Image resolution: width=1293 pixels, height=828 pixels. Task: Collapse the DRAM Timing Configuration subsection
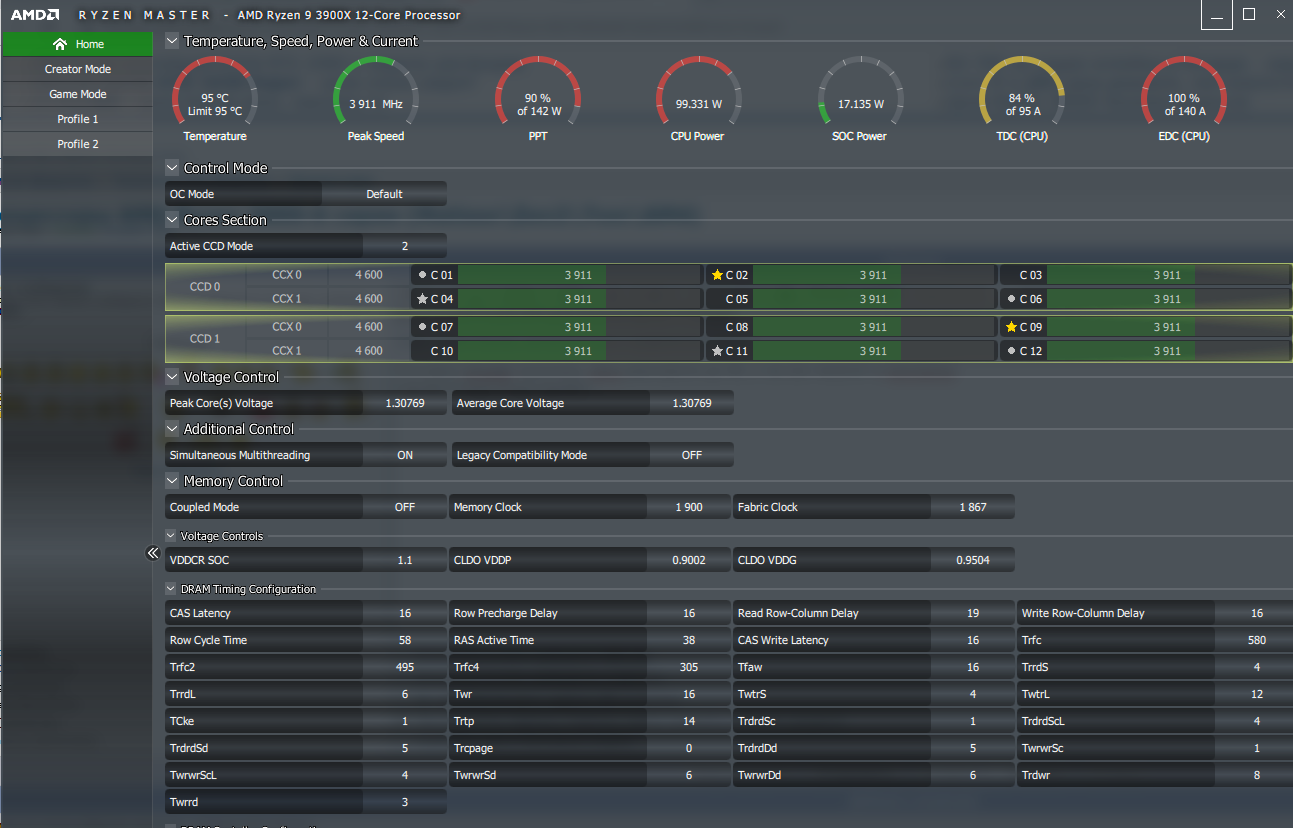(x=171, y=589)
